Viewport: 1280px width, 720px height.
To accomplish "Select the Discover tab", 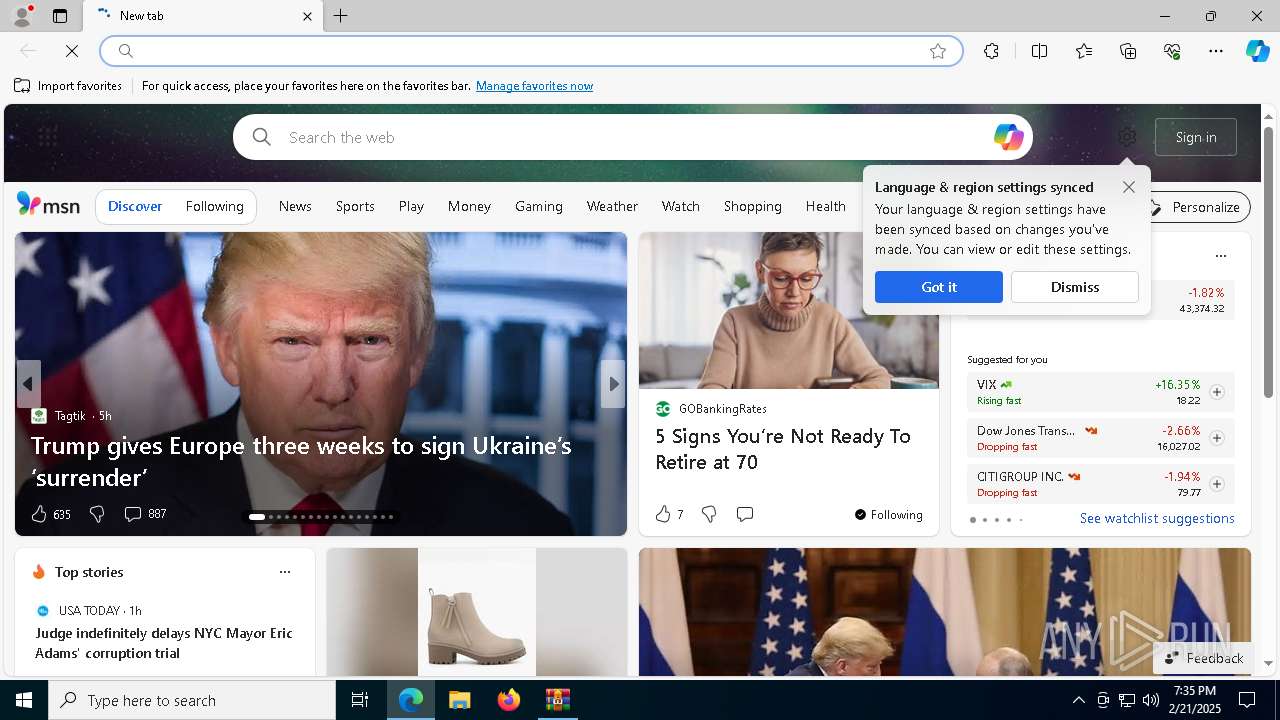I will pyautogui.click(x=135, y=206).
